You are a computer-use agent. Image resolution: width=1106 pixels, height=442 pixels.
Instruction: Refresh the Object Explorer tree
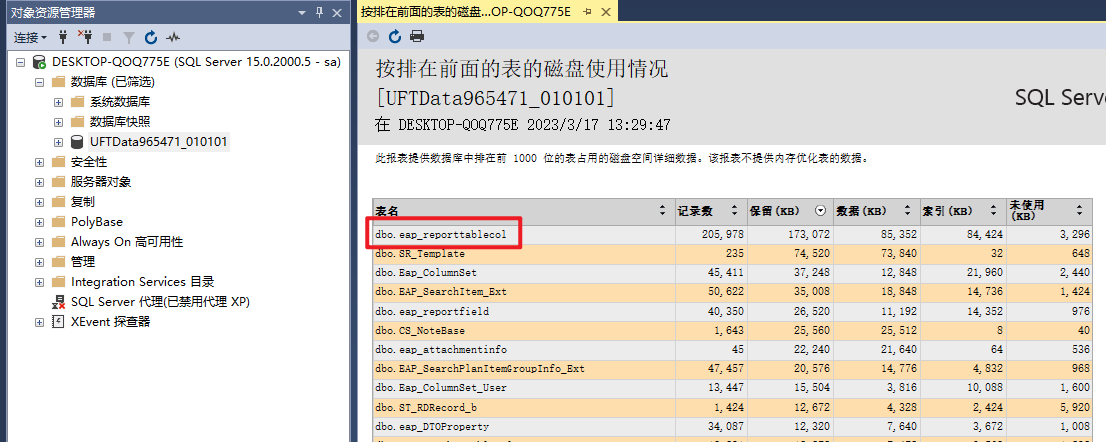[150, 37]
